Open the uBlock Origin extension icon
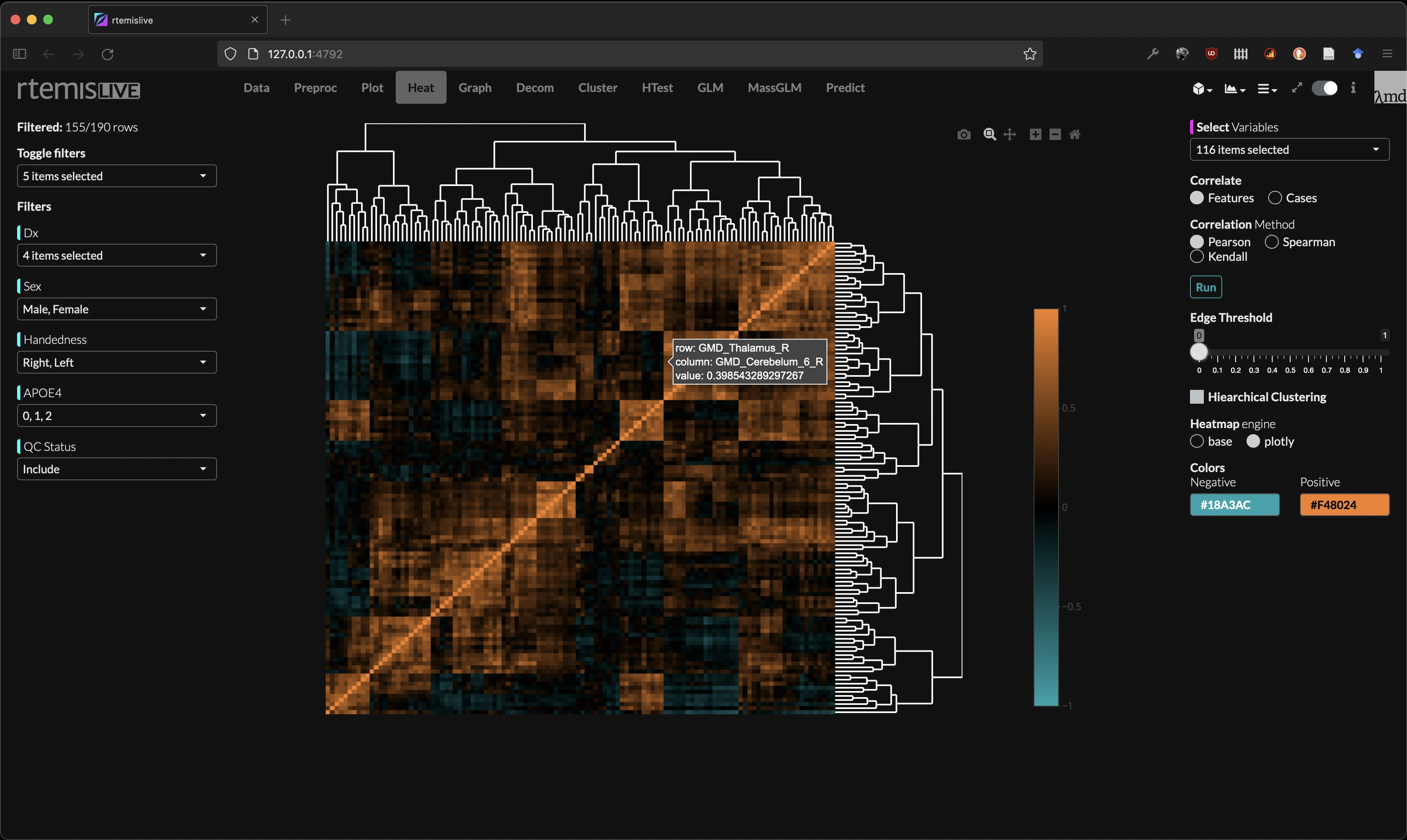 [1211, 54]
